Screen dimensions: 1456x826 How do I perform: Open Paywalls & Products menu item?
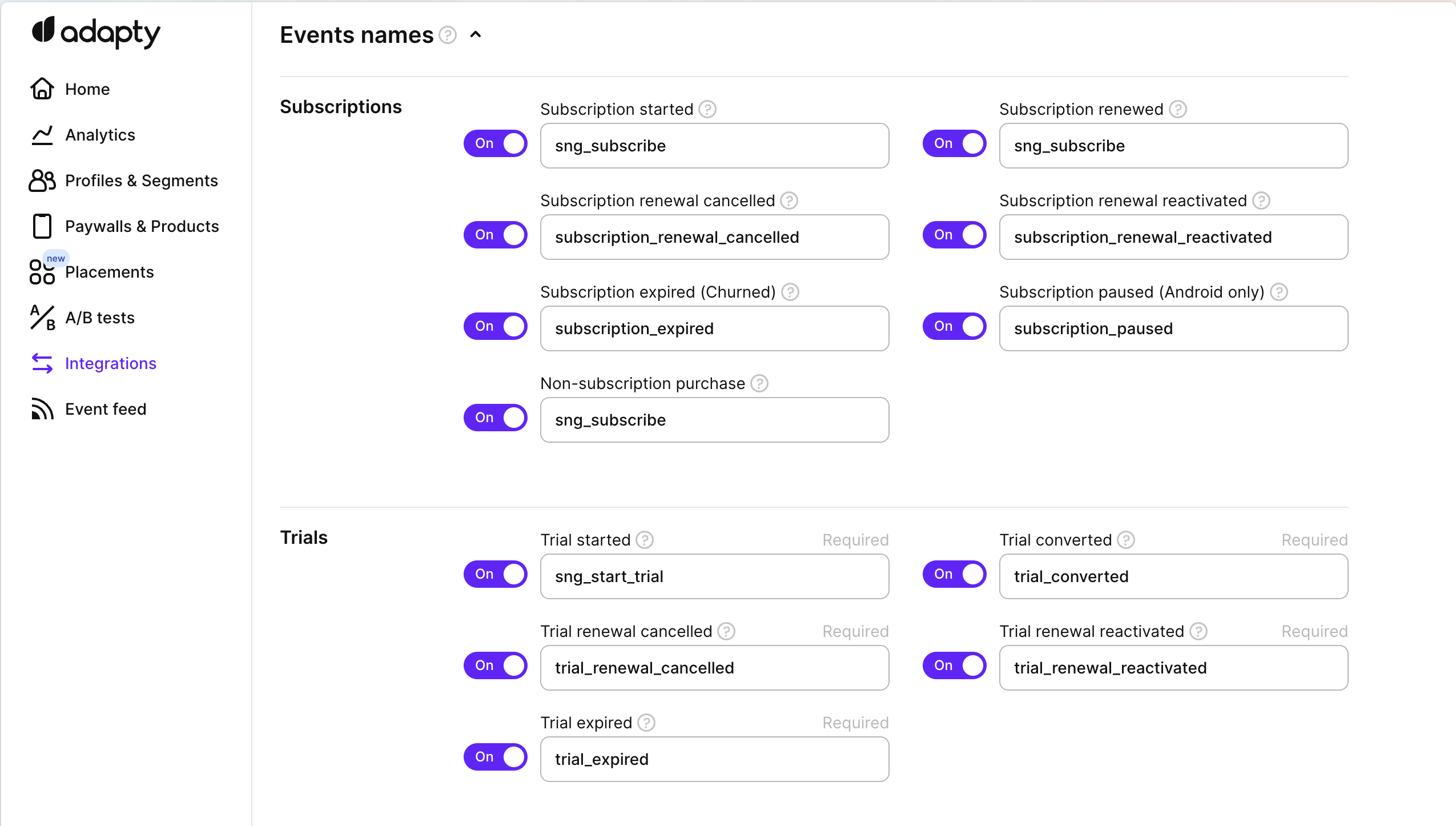coord(142,226)
